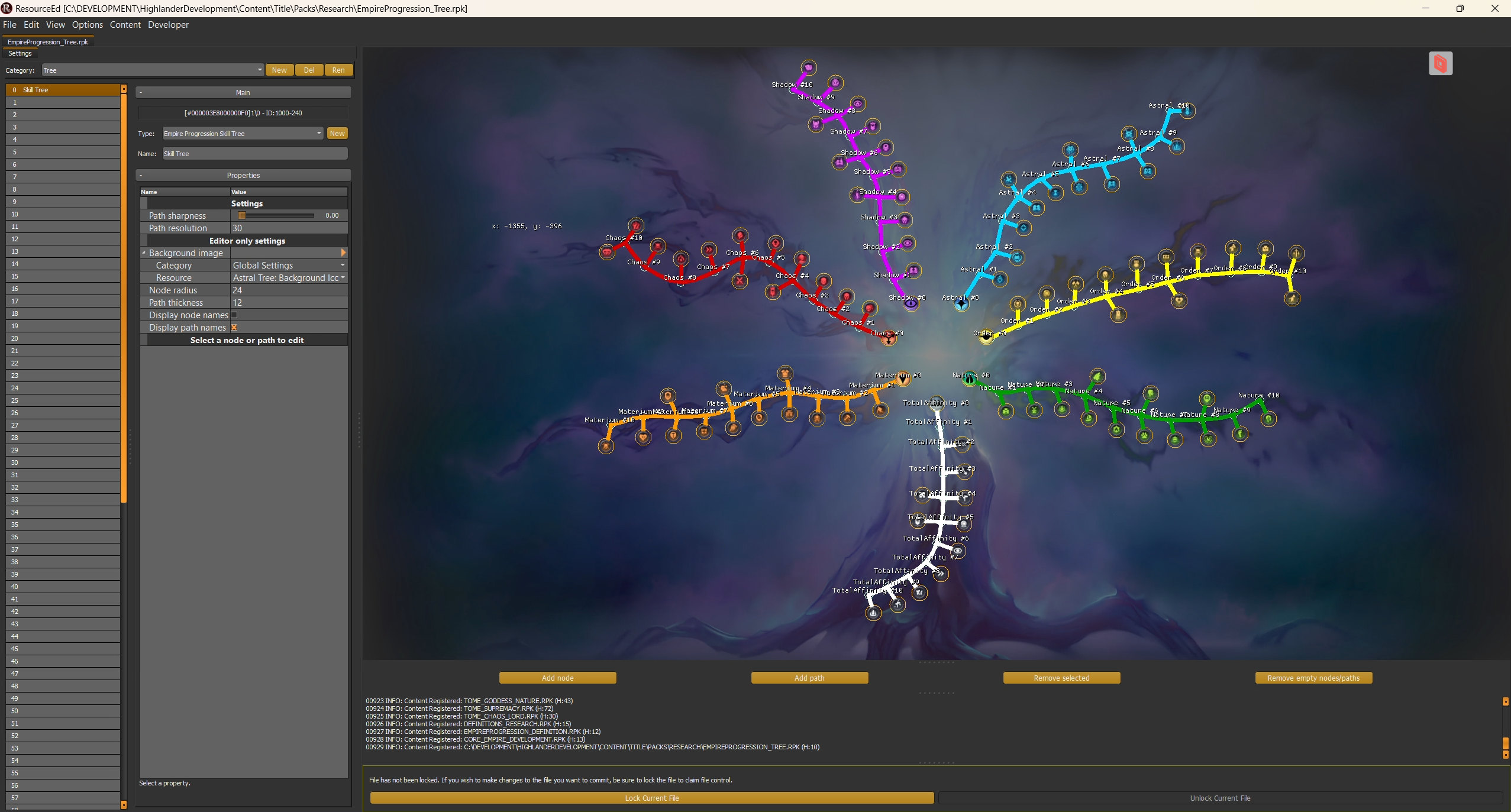Collapse the Background image property group

[143, 253]
